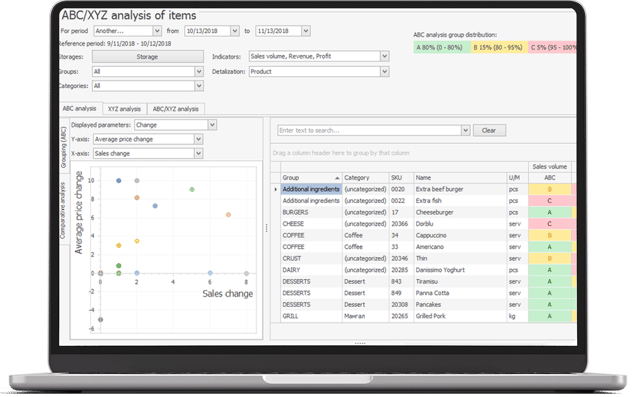Viewport: 636px width, 397px height.
Task: Select the Tiramisu row name
Action: pyautogui.click(x=460, y=281)
